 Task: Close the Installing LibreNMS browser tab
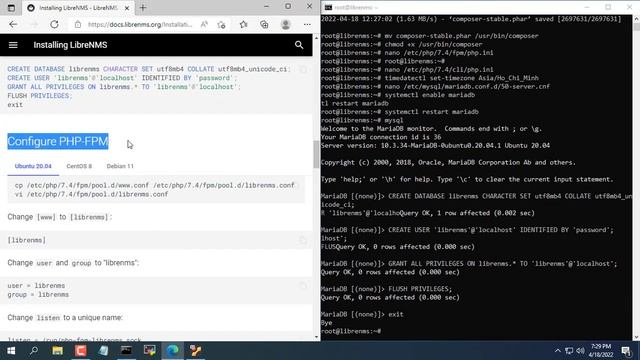coord(127,8)
